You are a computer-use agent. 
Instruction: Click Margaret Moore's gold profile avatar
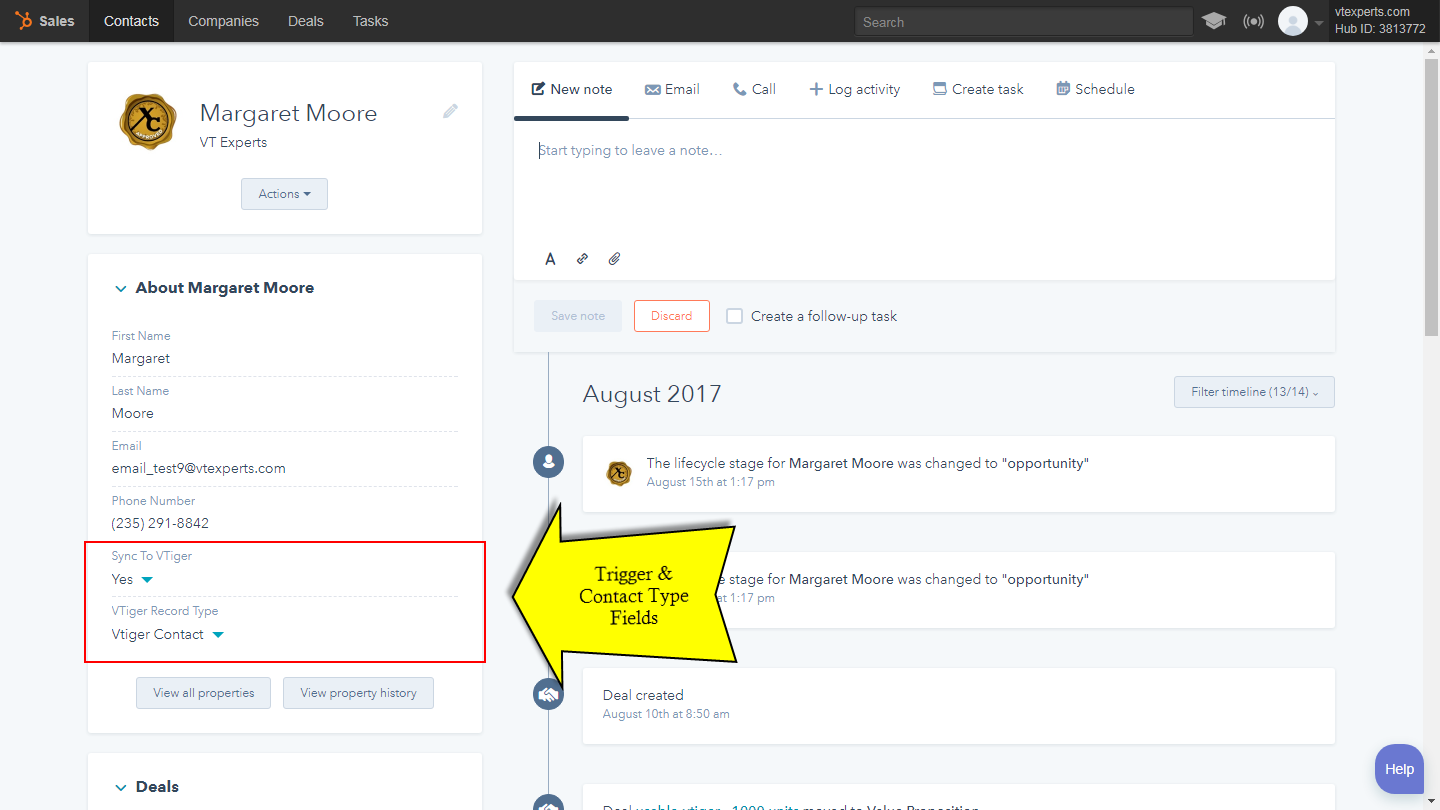point(148,122)
